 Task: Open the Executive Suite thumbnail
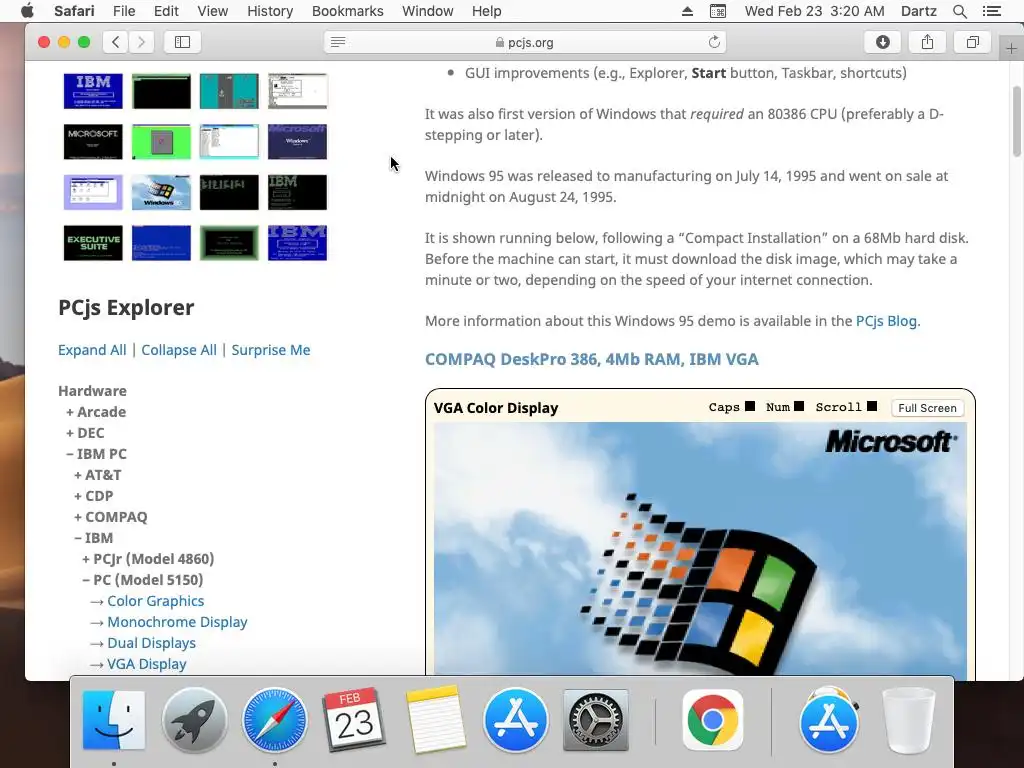tap(93, 243)
